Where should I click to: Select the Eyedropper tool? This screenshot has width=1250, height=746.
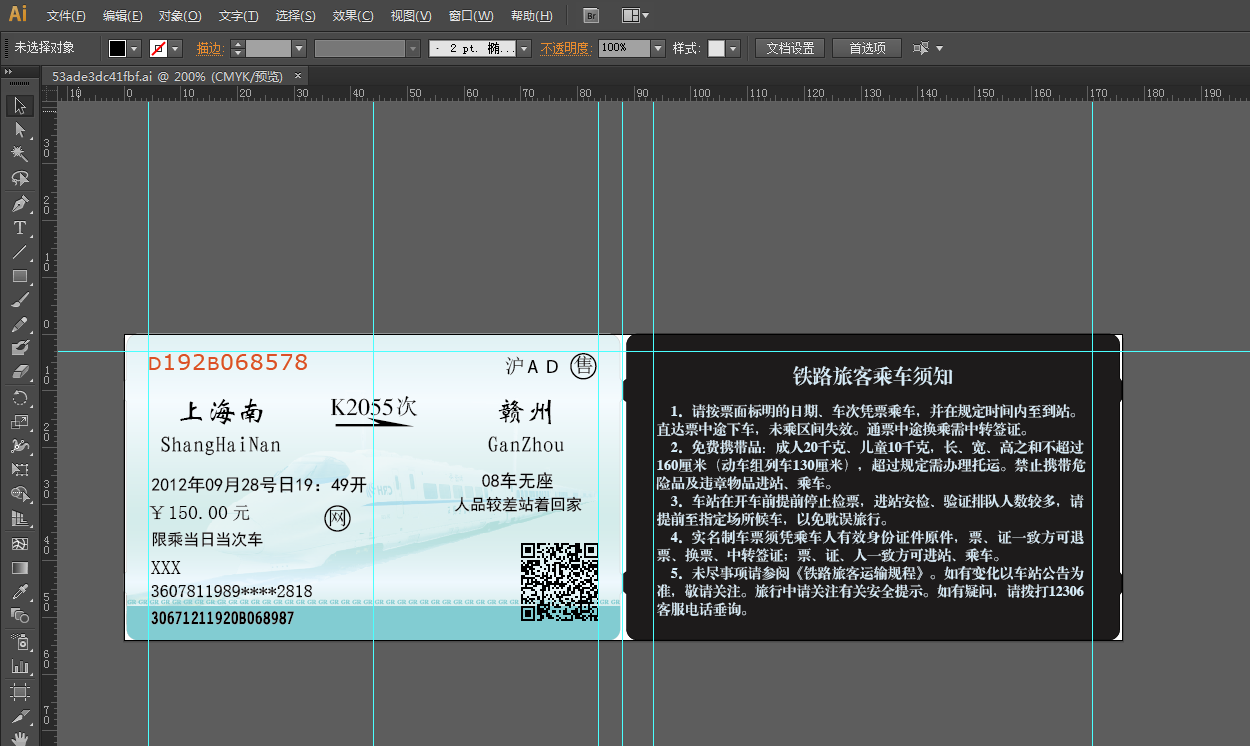coord(19,592)
